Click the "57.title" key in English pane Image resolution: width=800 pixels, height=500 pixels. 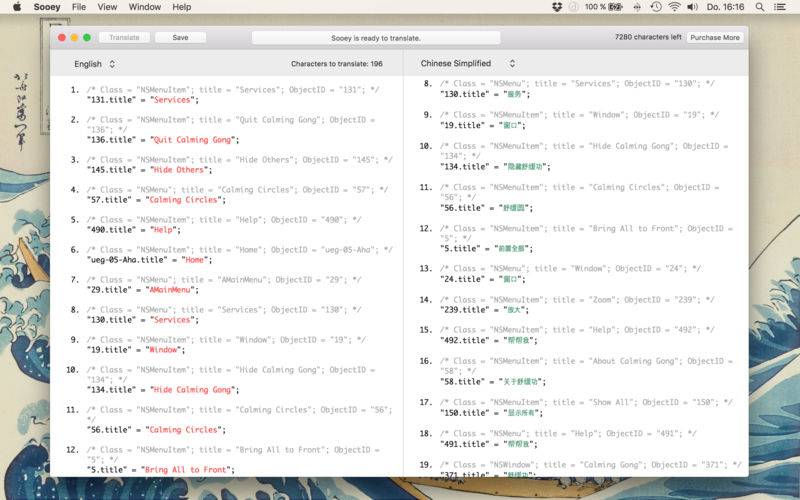[109, 199]
